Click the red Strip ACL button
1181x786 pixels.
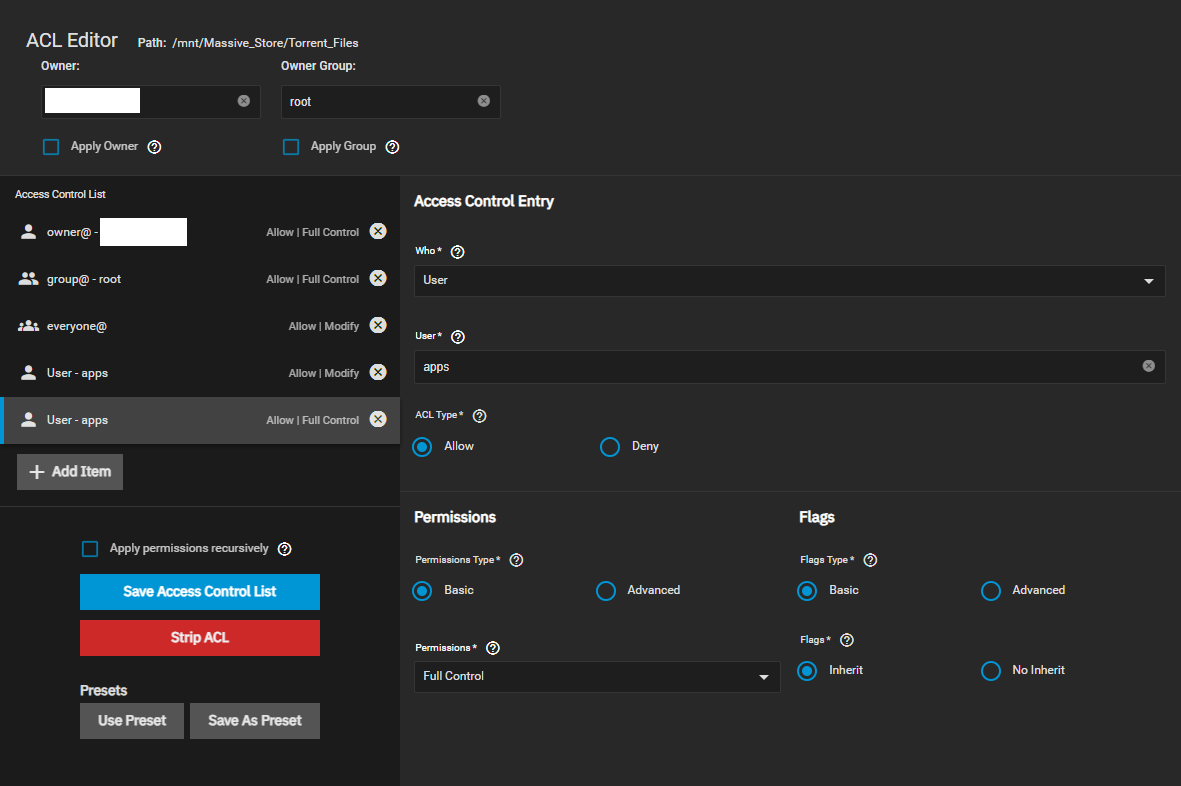pyautogui.click(x=200, y=638)
